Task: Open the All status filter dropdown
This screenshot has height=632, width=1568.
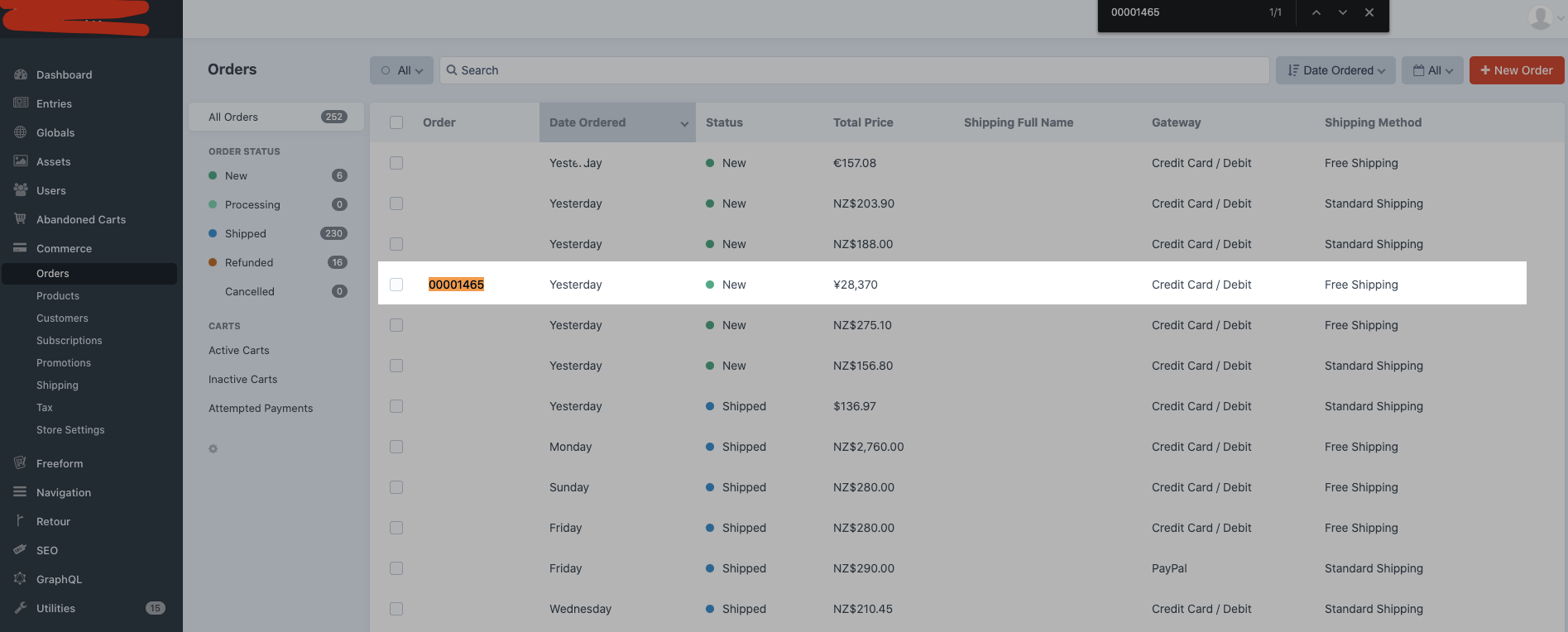Action: click(401, 70)
